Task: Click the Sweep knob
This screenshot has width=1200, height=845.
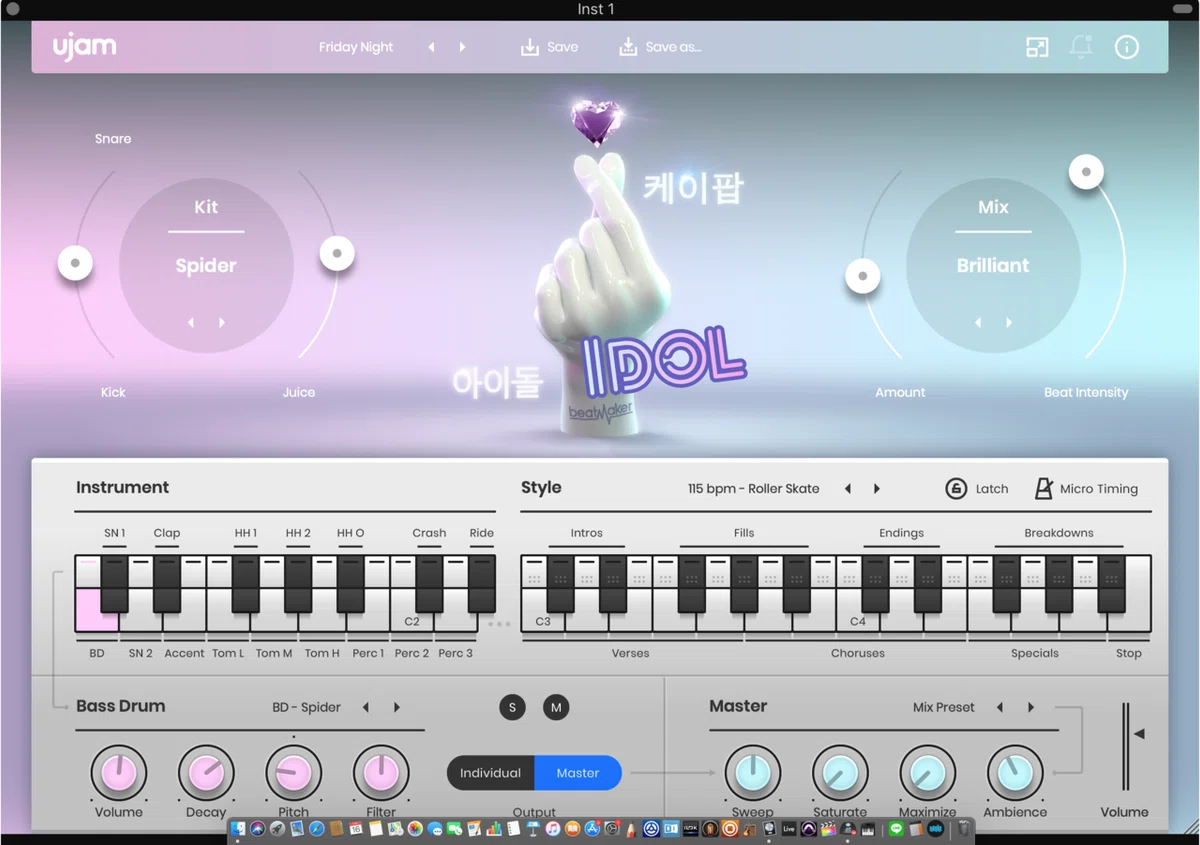Action: point(752,772)
